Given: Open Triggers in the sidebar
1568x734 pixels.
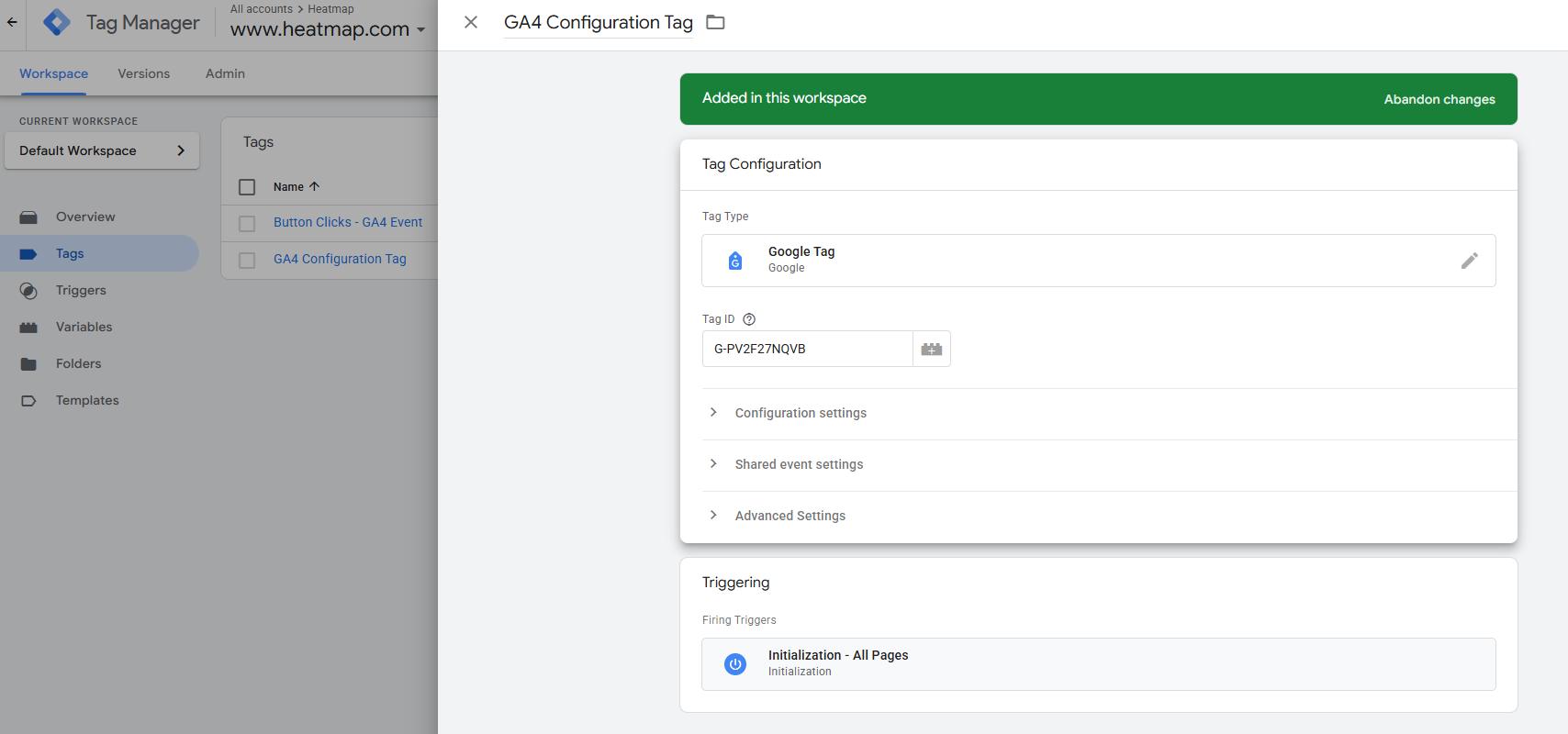Looking at the screenshot, I should (x=81, y=290).
